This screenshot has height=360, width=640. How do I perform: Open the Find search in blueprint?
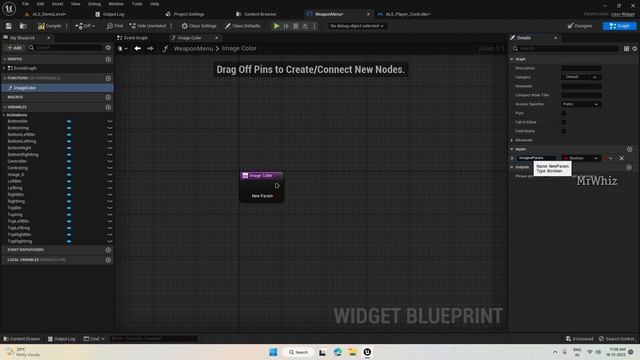click(115, 26)
